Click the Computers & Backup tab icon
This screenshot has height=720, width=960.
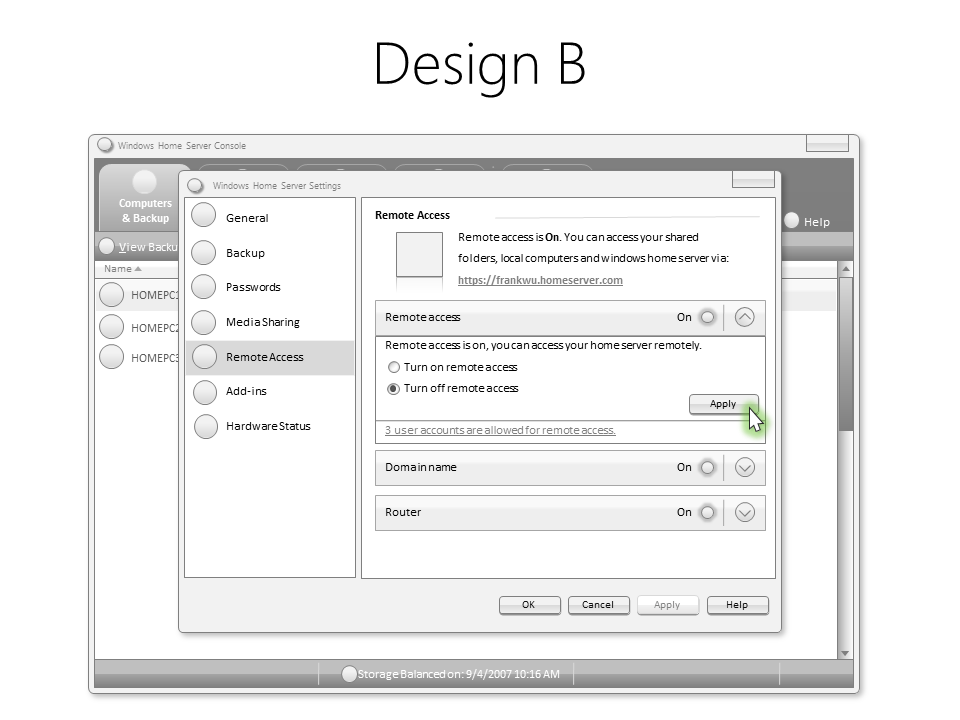(x=144, y=182)
